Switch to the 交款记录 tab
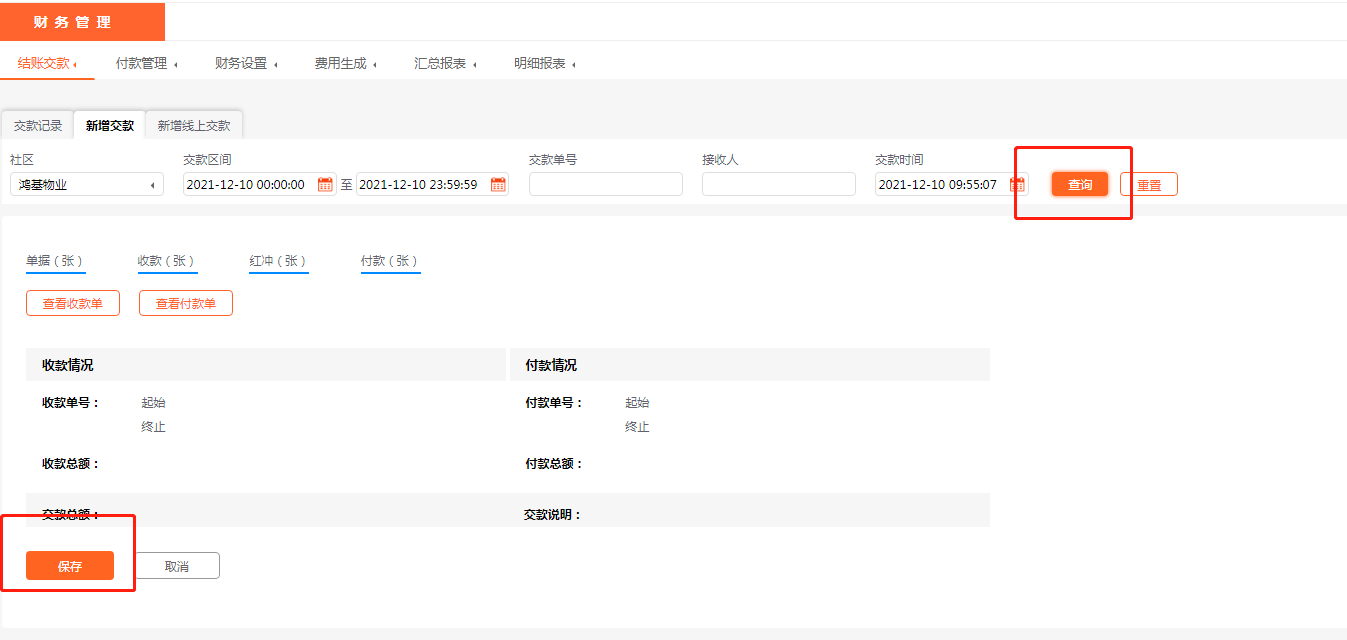The width and height of the screenshot is (1347, 640). (x=38, y=126)
